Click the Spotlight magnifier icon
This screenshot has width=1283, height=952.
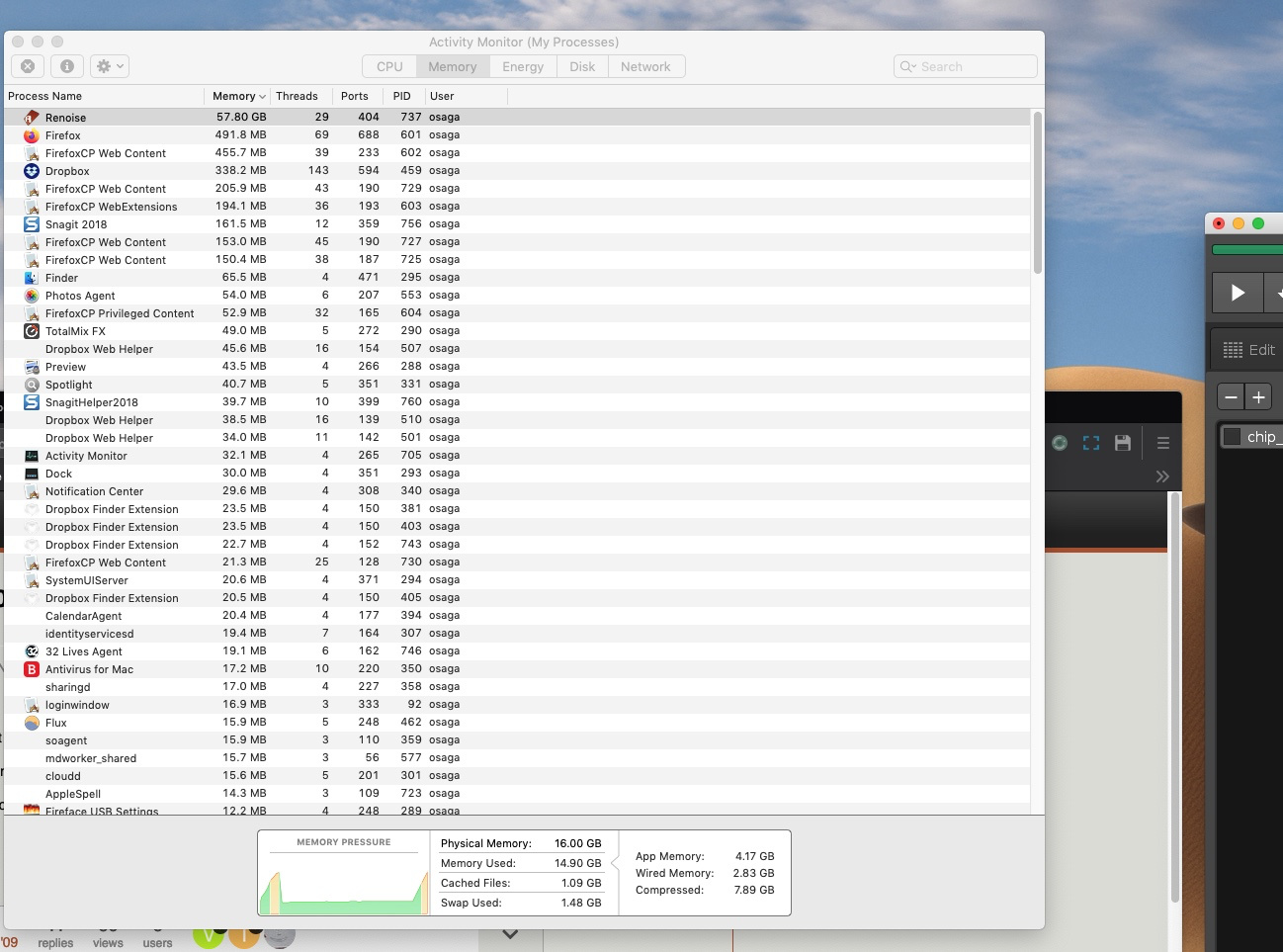coord(32,385)
